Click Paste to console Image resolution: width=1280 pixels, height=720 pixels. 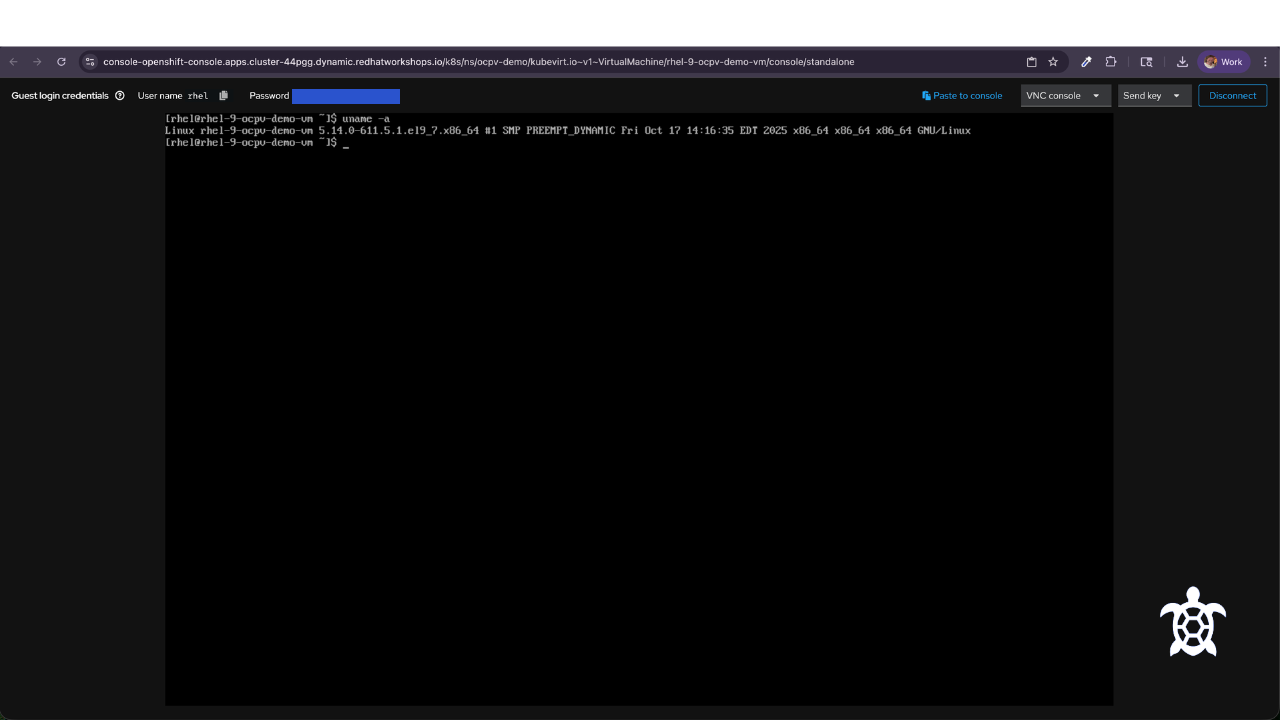click(962, 96)
